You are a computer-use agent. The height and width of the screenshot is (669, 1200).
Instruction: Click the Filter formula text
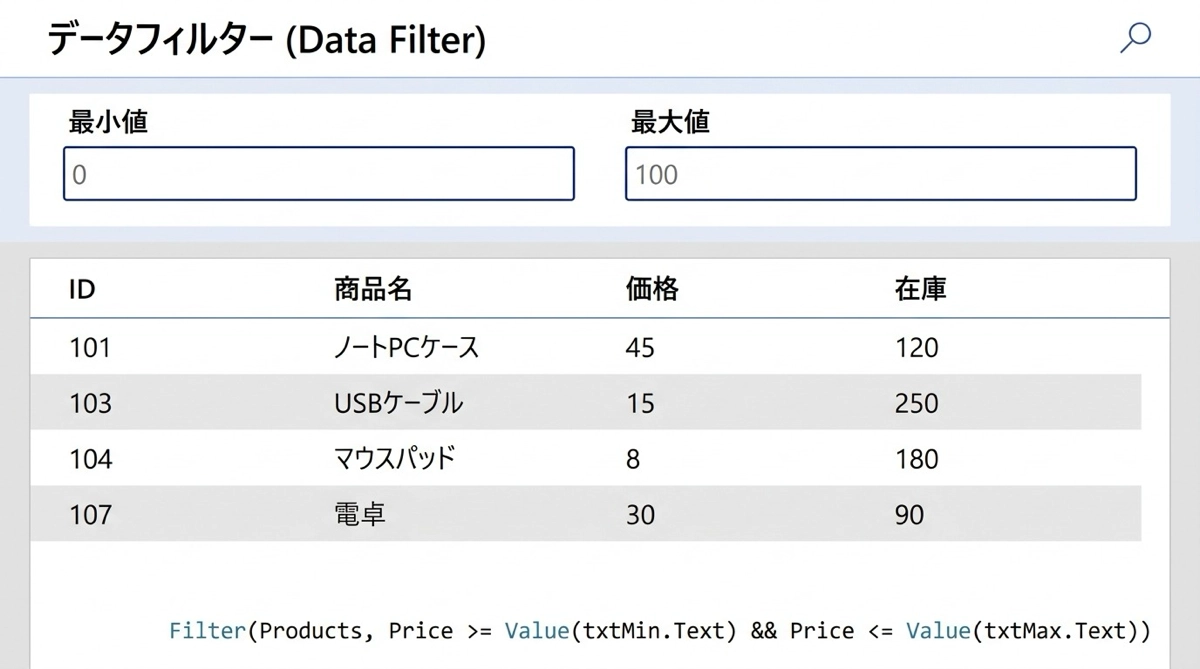pyautogui.click(x=659, y=631)
